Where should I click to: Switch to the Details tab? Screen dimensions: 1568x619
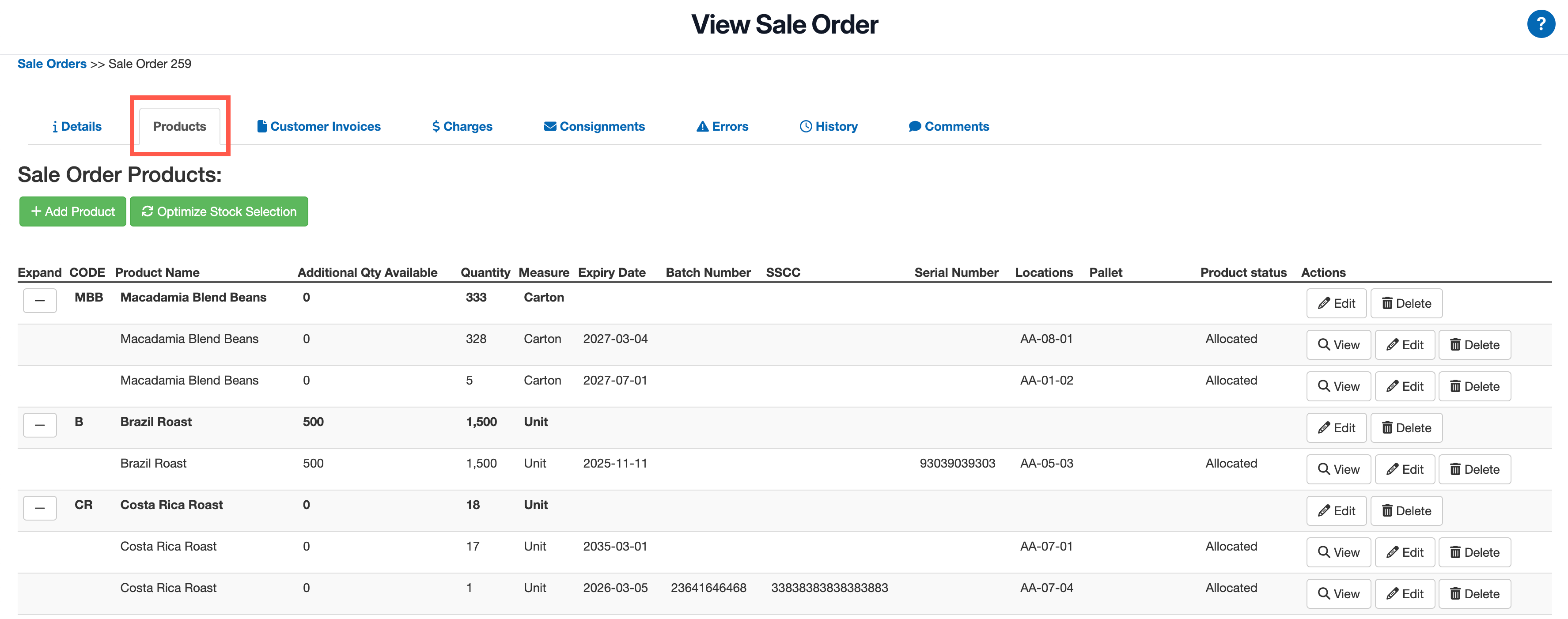coord(77,126)
